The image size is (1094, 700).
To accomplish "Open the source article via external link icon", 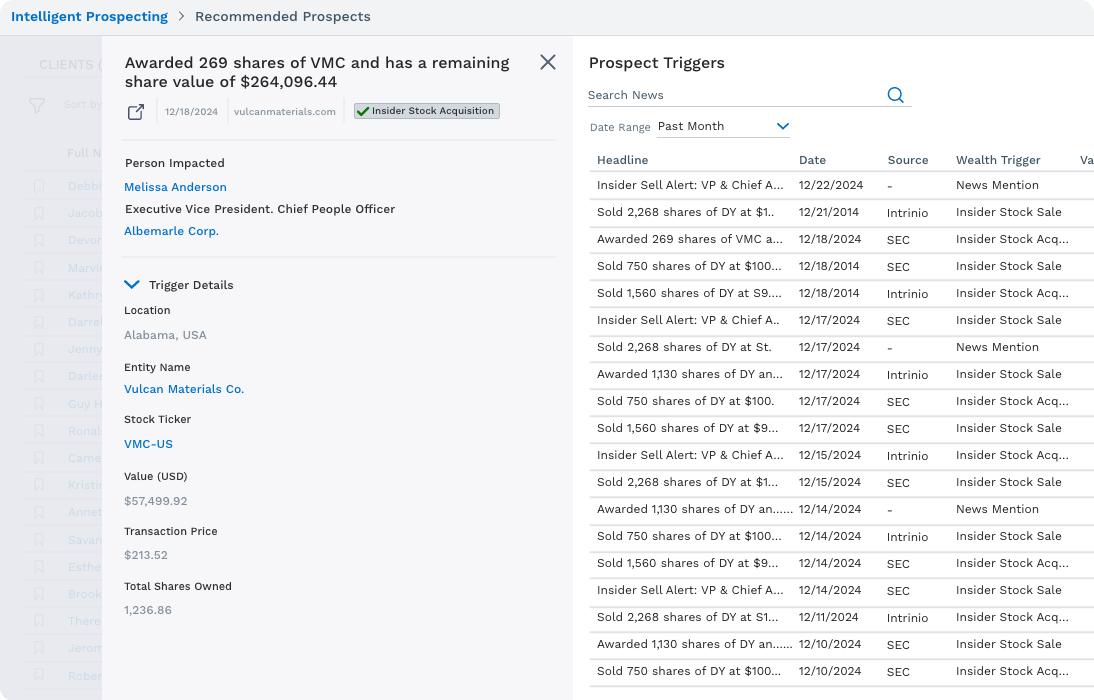I will point(136,112).
